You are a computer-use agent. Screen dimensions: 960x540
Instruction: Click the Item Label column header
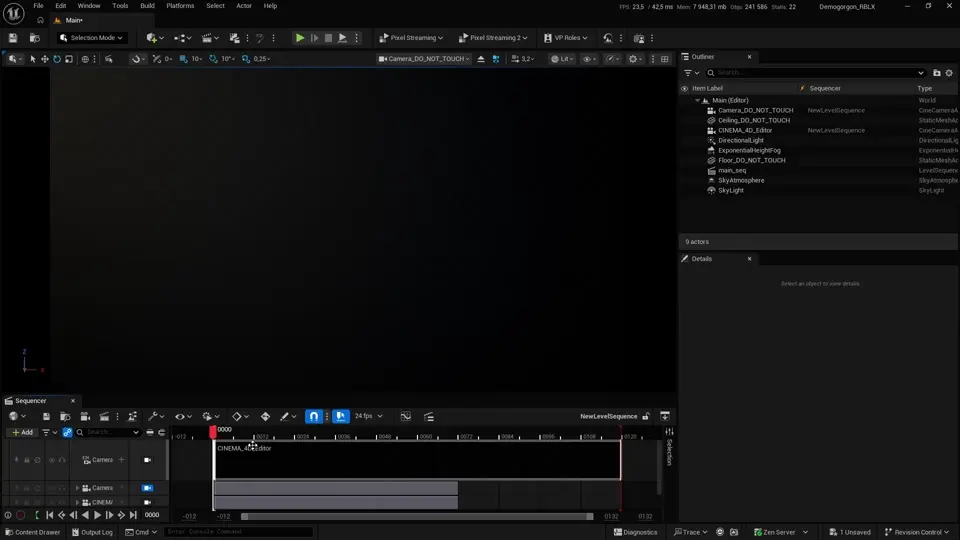click(x=707, y=88)
